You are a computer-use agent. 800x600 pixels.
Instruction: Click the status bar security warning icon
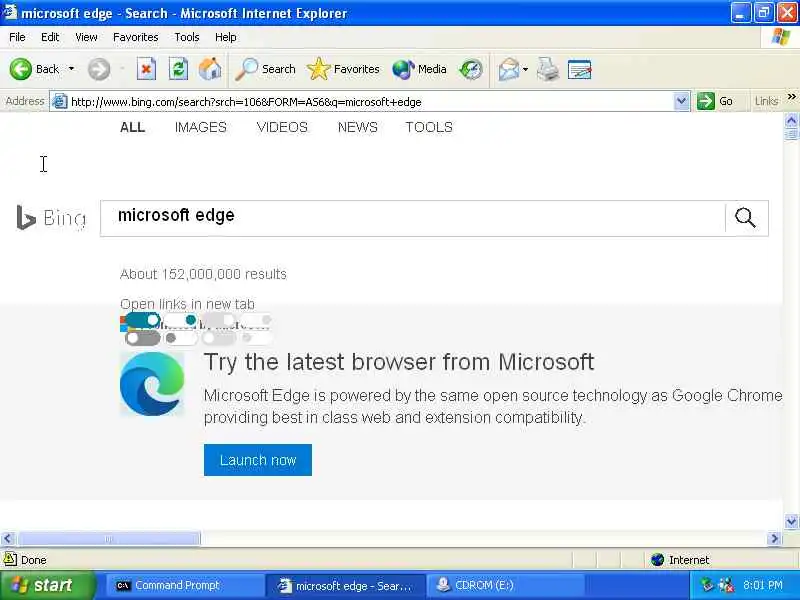pos(10,559)
